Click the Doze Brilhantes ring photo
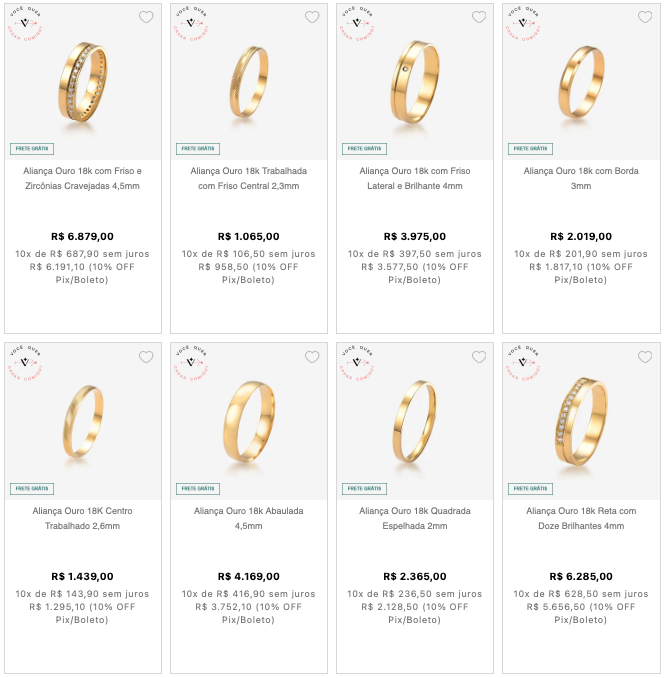666x678 pixels. tap(581, 422)
